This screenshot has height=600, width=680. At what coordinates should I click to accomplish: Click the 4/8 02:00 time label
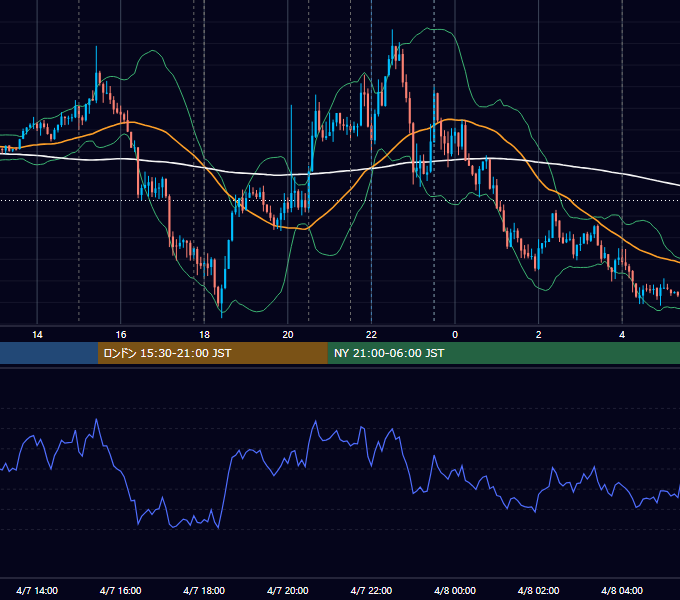[538, 591]
